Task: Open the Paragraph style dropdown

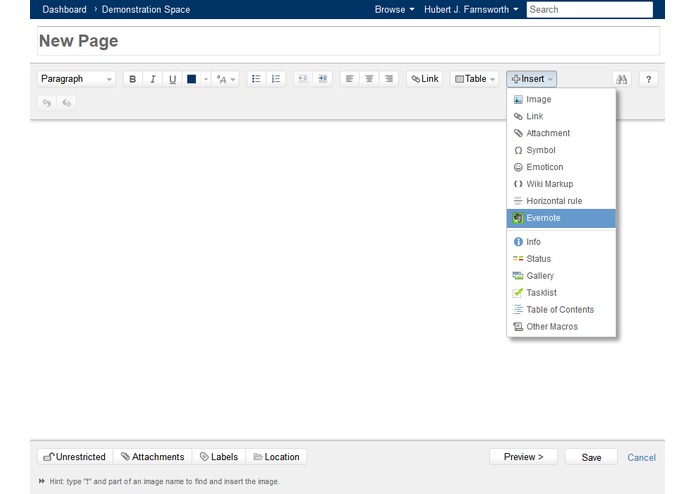Action: click(76, 79)
